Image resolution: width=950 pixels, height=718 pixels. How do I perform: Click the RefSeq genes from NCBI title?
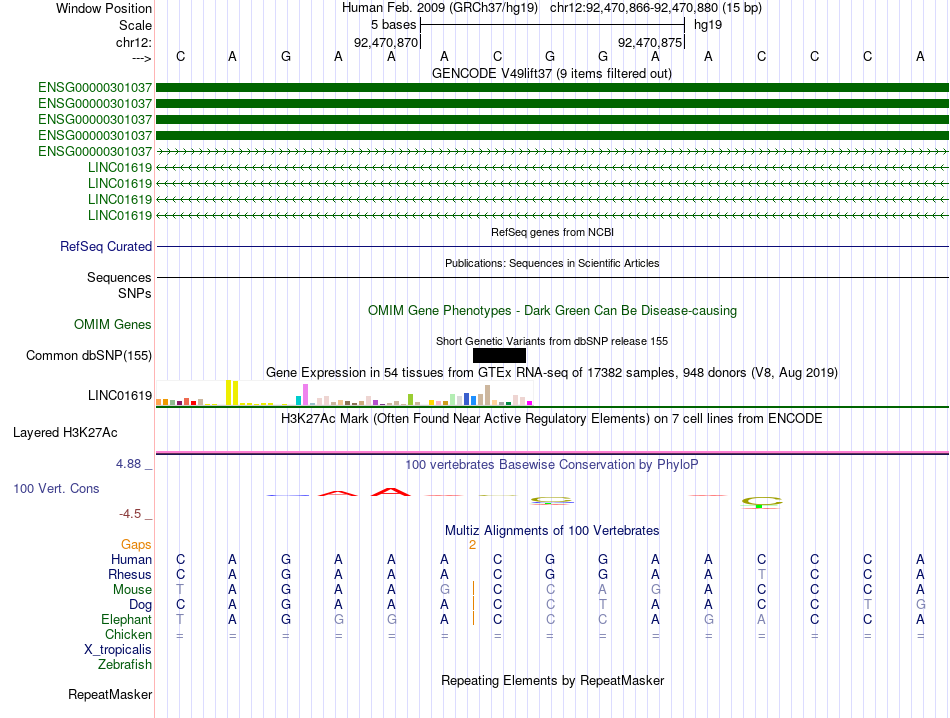(x=552, y=232)
